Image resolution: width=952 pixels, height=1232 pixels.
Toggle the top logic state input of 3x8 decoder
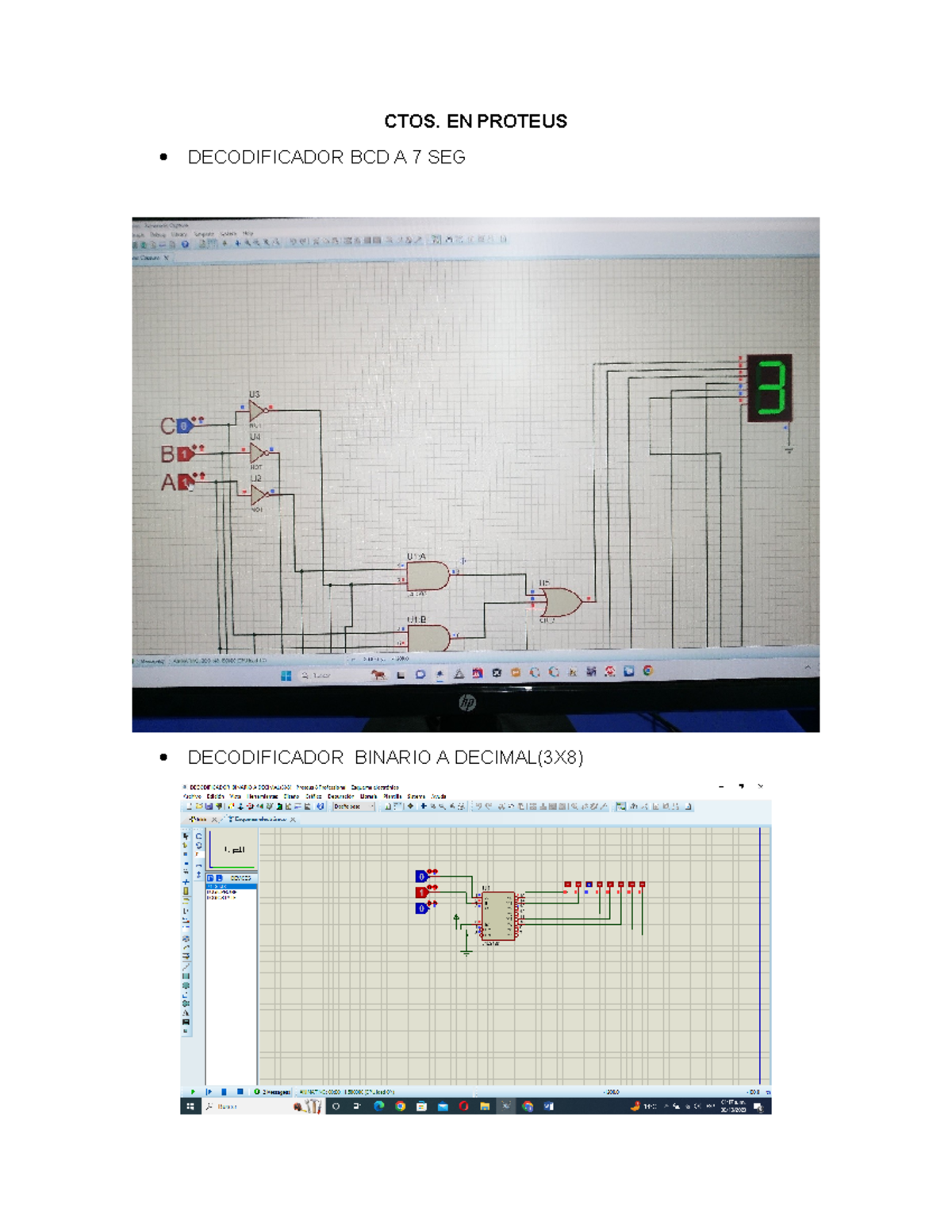click(421, 877)
